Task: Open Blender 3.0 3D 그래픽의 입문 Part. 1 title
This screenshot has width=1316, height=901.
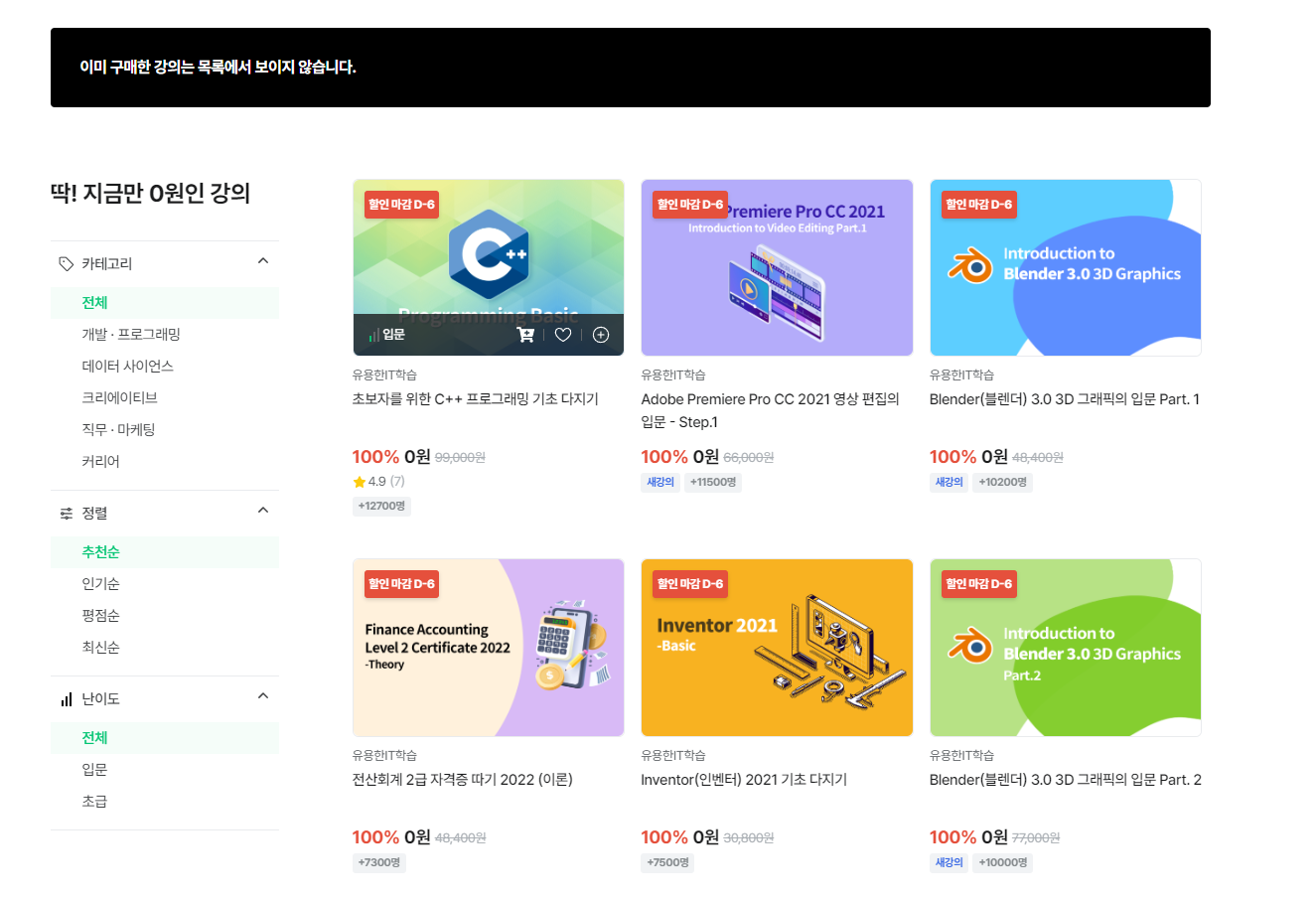Action: coord(1065,399)
